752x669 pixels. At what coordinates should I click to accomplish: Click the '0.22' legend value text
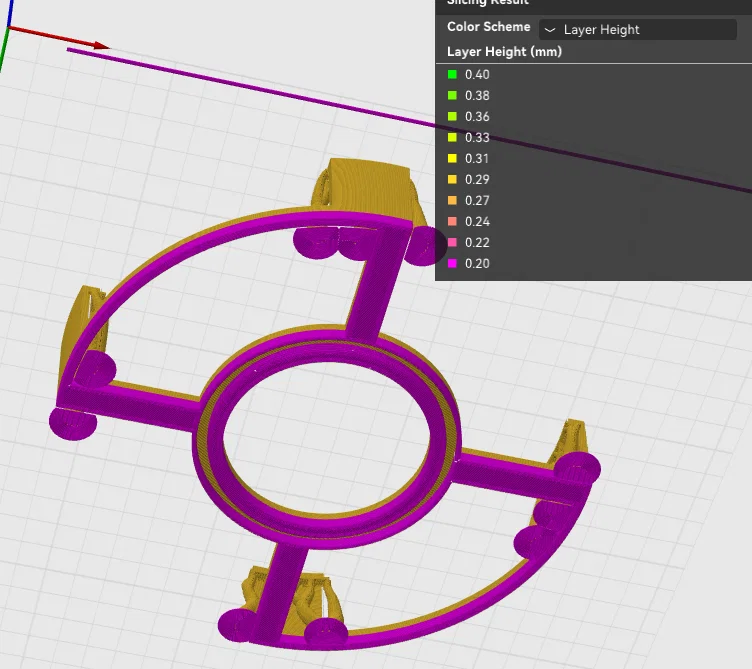pyautogui.click(x=477, y=242)
